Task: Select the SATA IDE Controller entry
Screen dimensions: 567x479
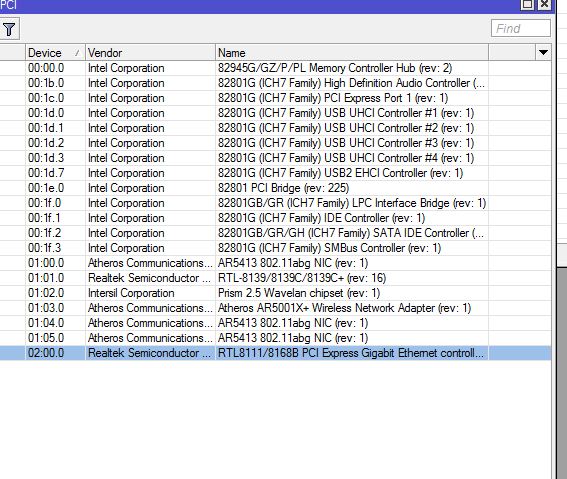Action: [x=350, y=233]
